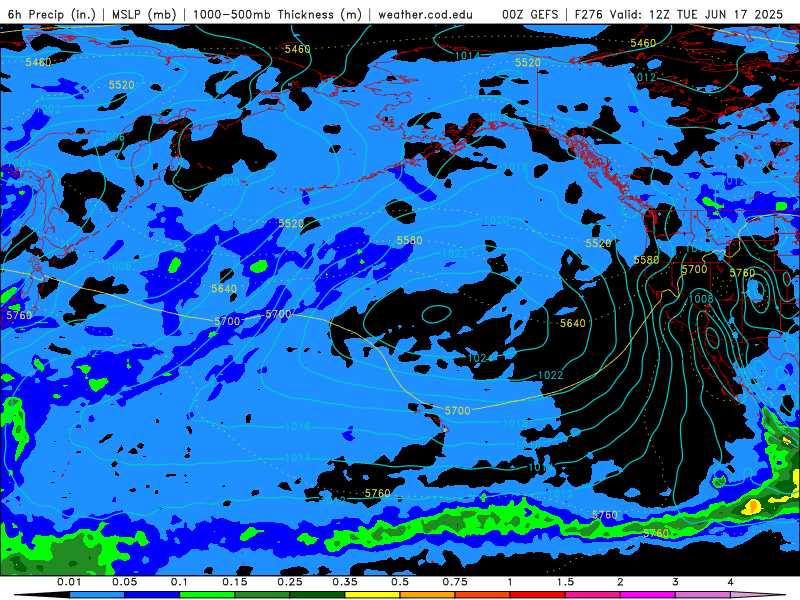Select the bright green 0.1–0.15 legend swatch

207,595
